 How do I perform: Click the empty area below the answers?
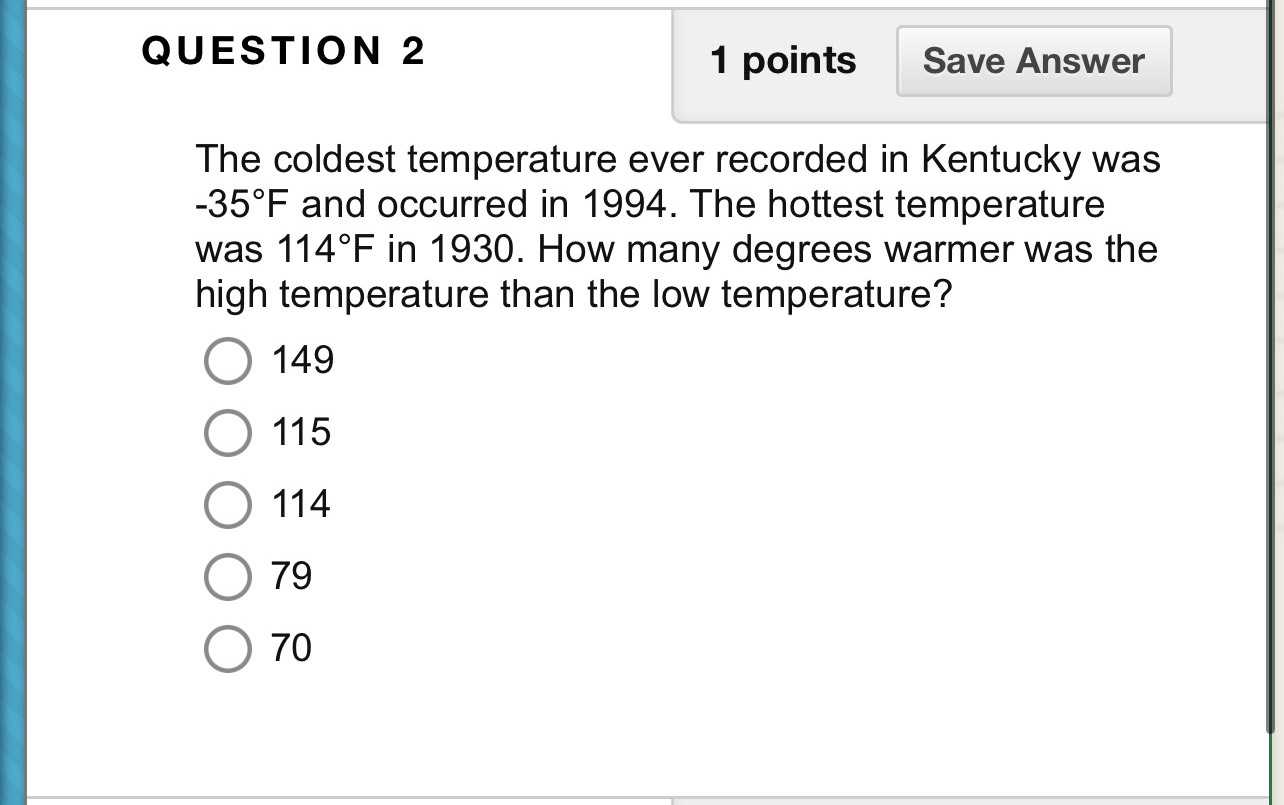tap(640, 730)
